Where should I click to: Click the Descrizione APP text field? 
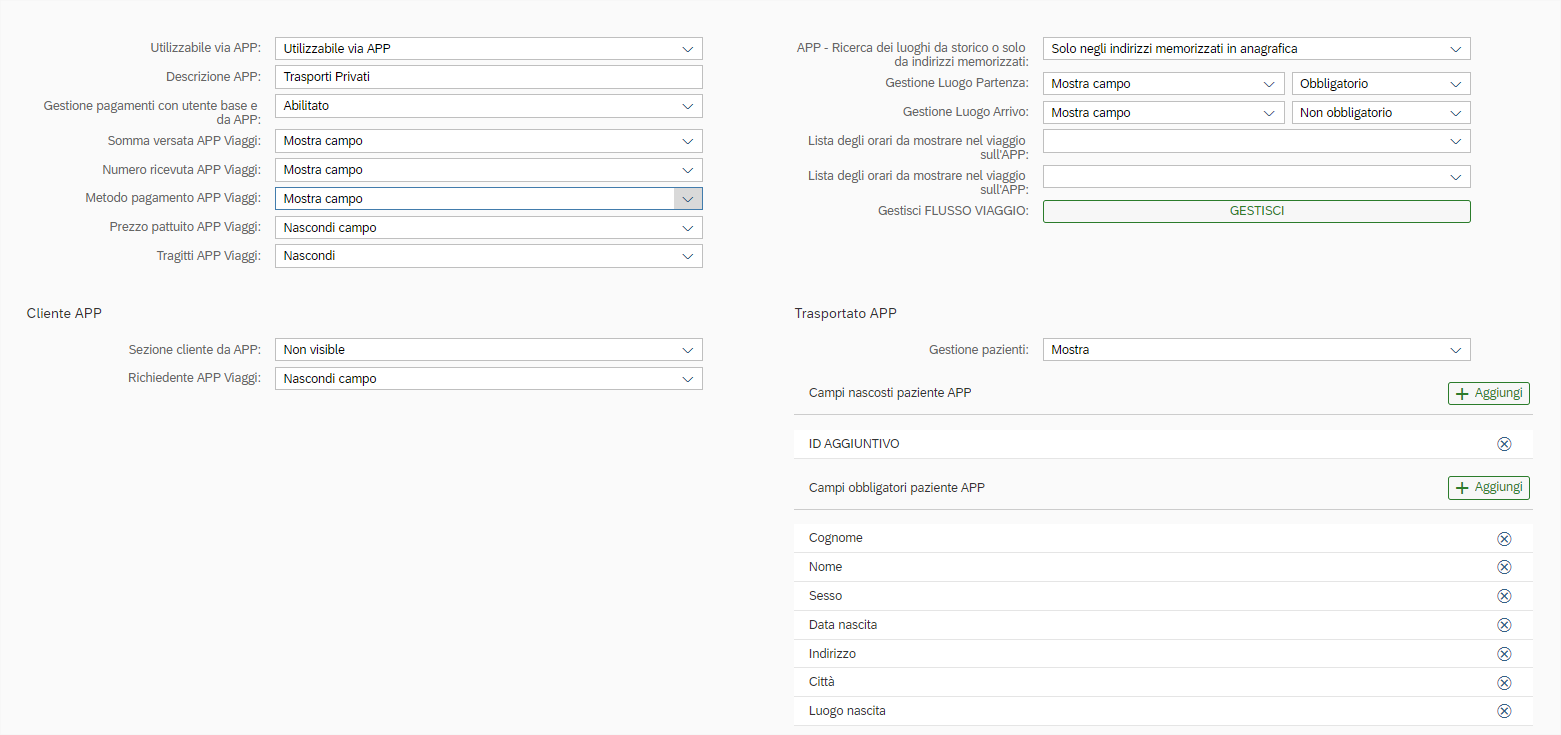(x=488, y=77)
